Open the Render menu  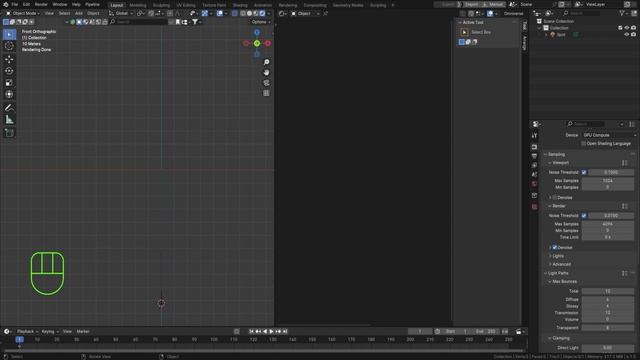(41, 4)
